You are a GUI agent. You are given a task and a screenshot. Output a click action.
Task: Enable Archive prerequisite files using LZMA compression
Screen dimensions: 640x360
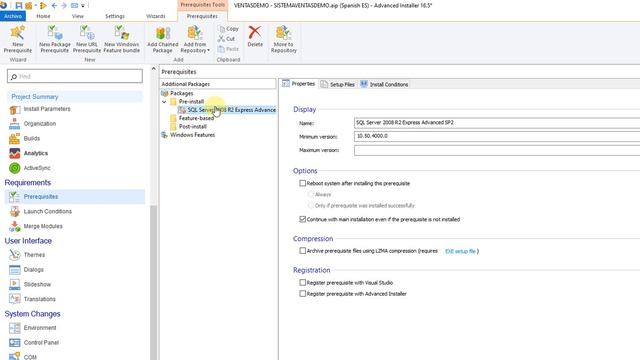pos(302,251)
